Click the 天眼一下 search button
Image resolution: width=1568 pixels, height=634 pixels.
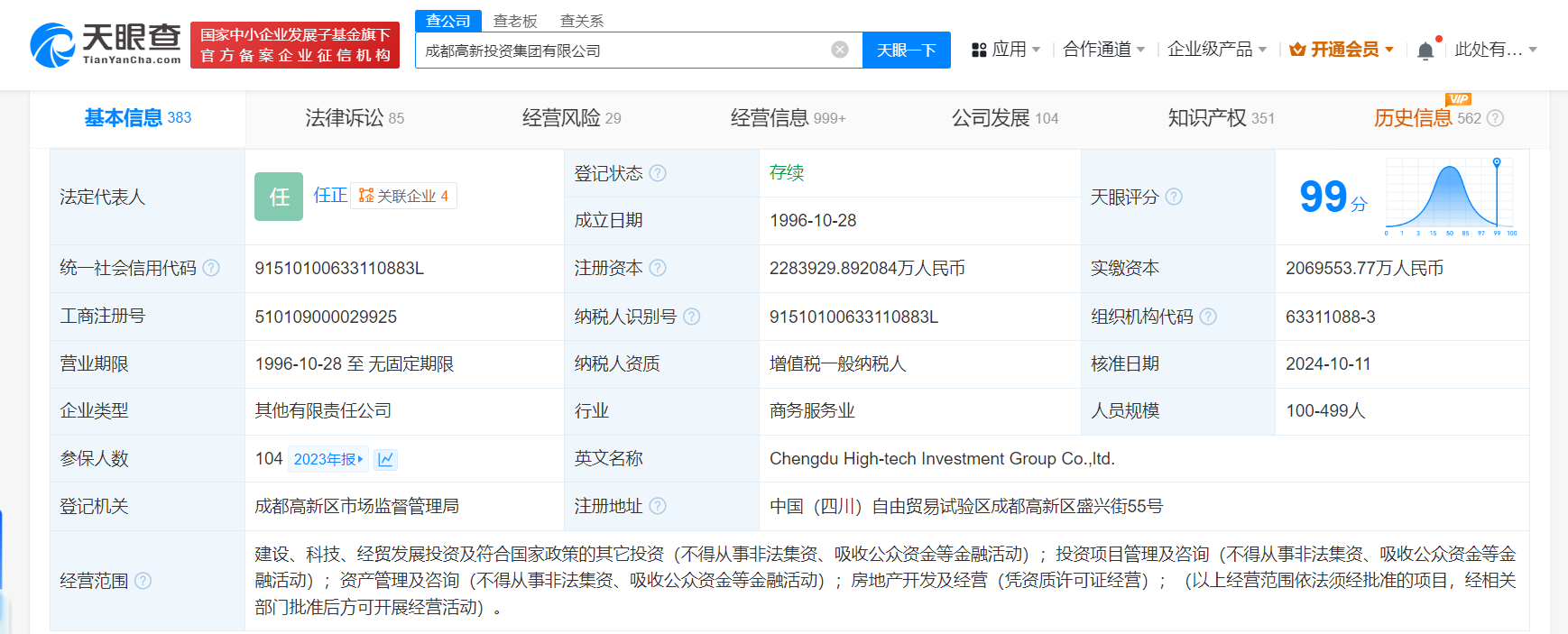coord(907,50)
